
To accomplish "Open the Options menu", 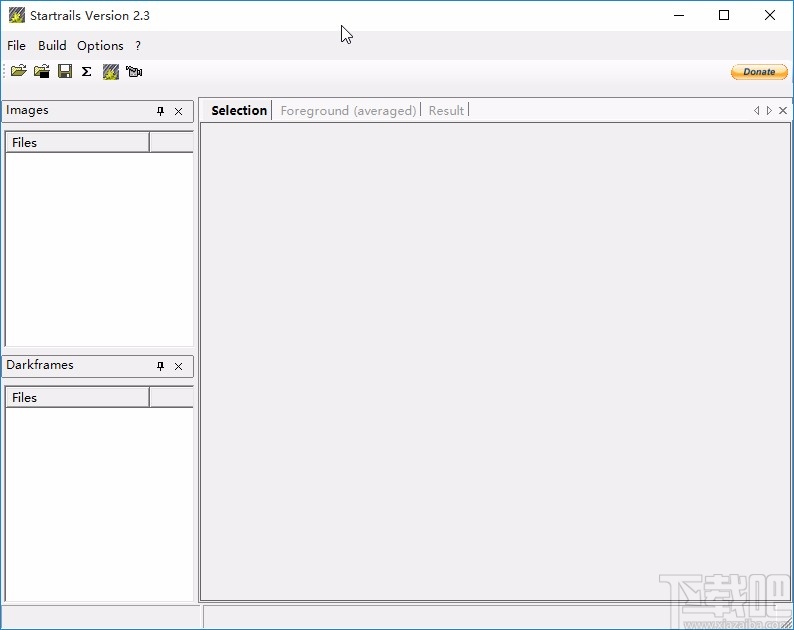I will (x=100, y=46).
